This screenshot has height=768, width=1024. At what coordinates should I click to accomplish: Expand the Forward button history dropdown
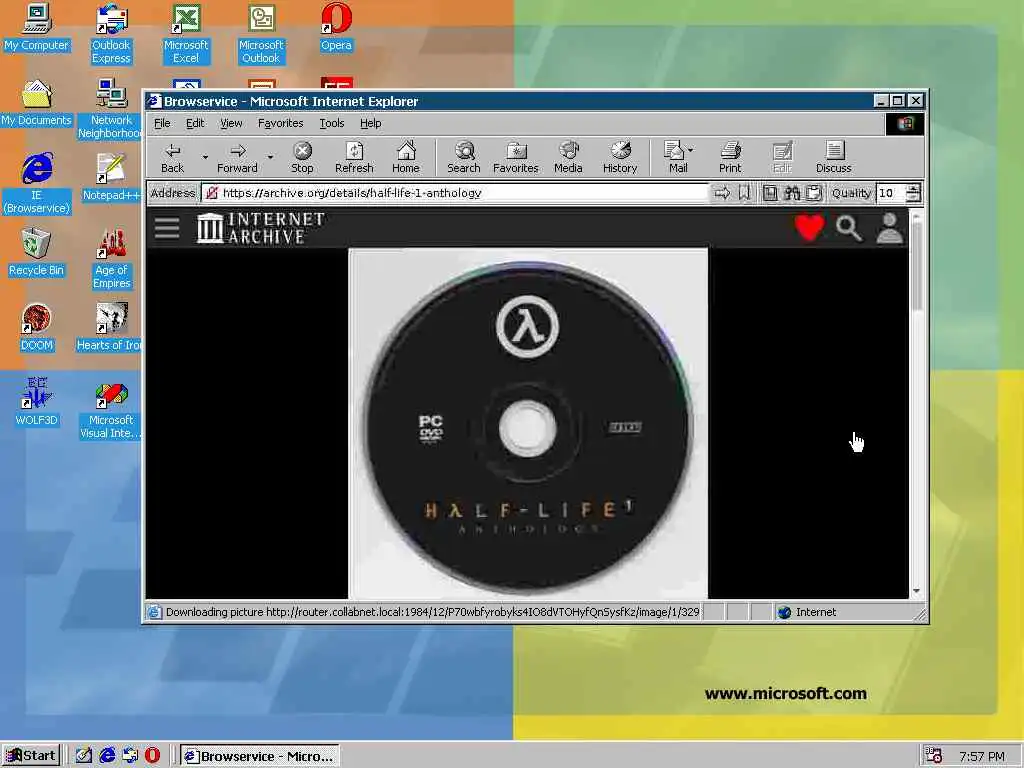270,157
